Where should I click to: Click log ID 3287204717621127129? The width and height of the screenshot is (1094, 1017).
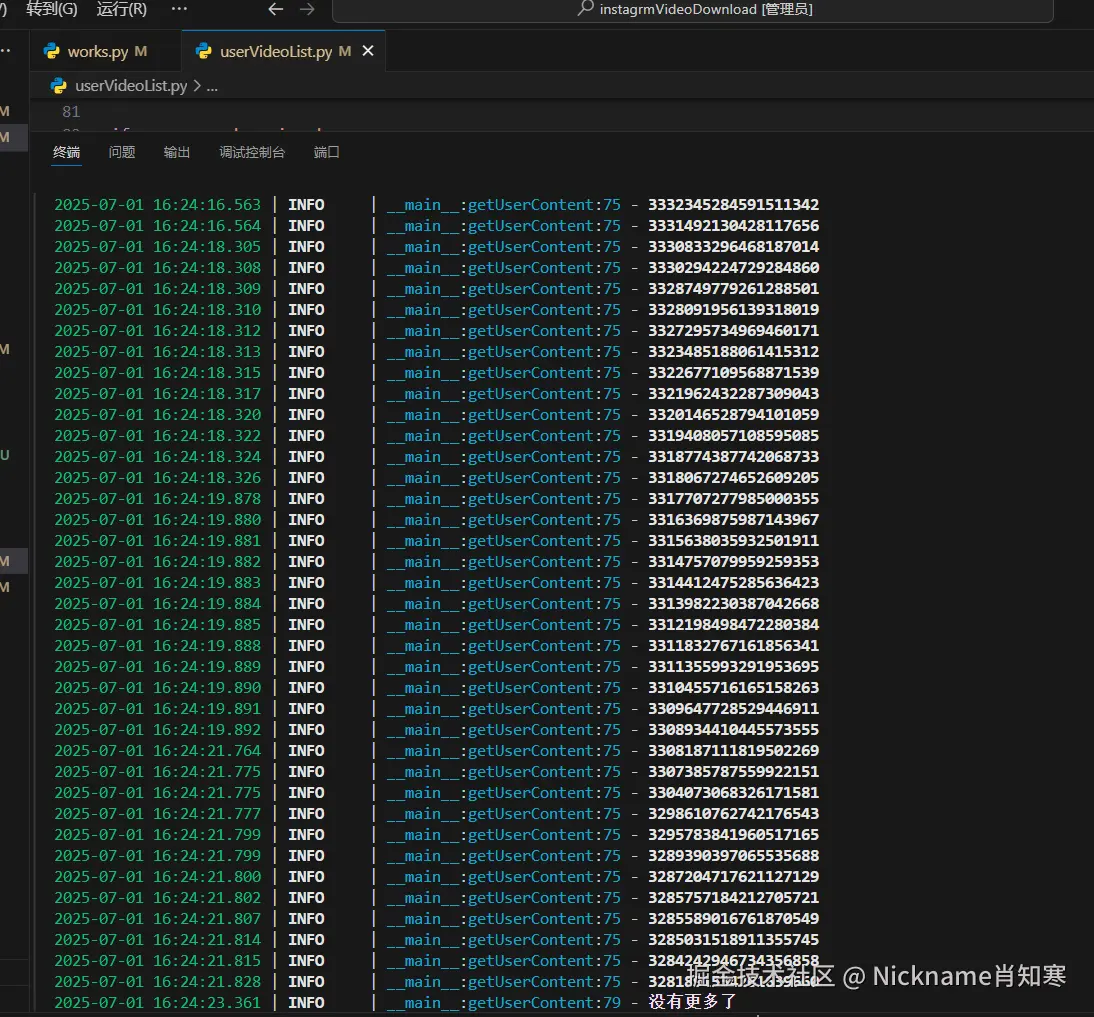pyautogui.click(x=733, y=877)
